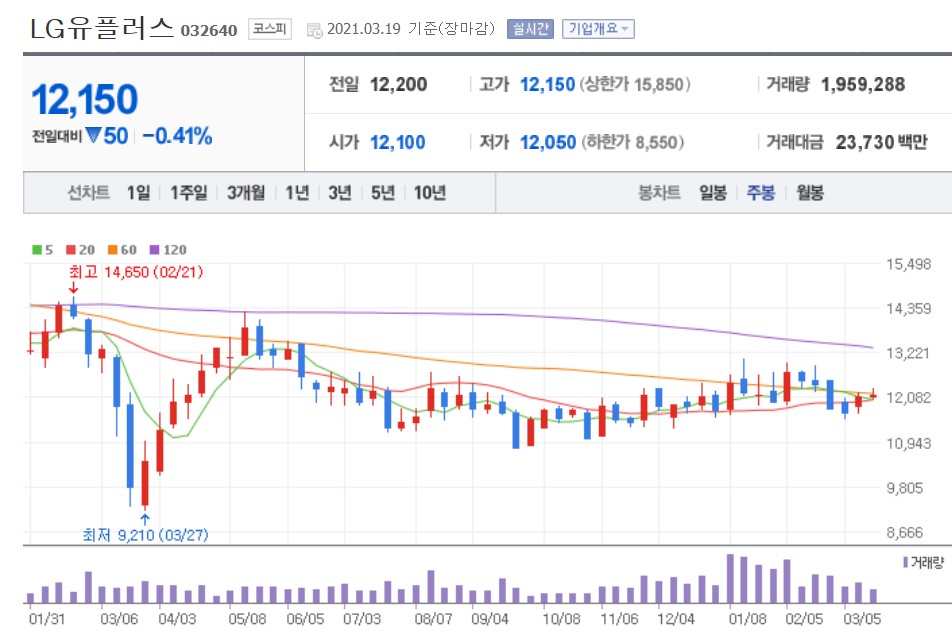Click the 03/06 date axis label
Viewport: 952px width, 643px height.
coord(119,619)
